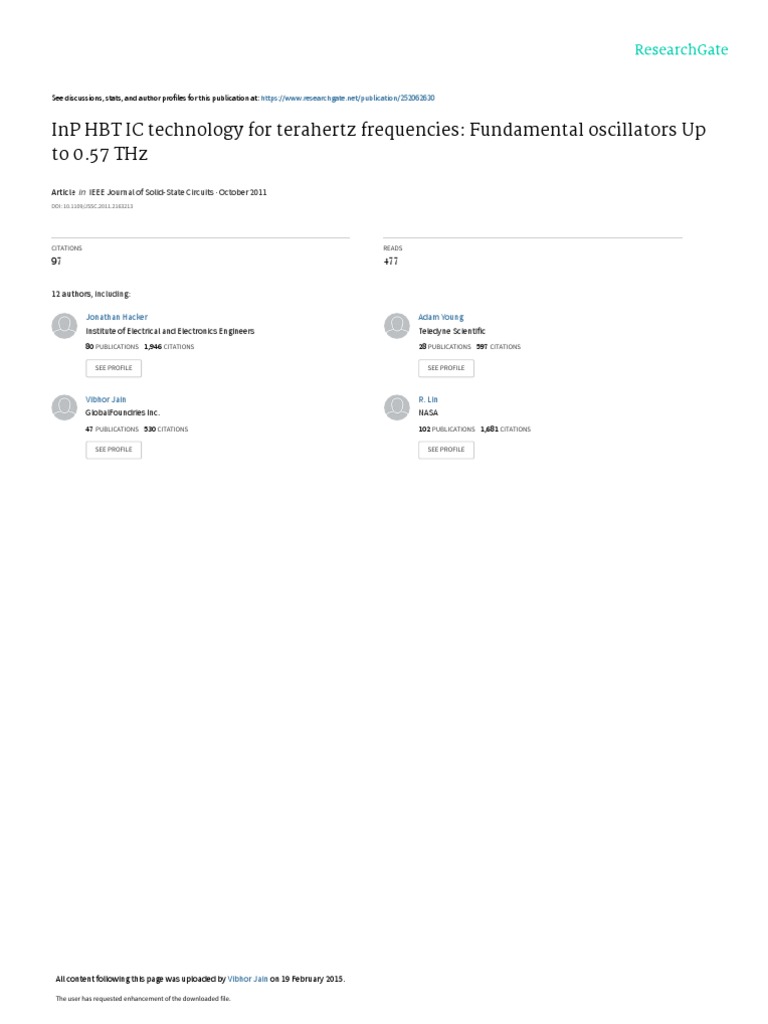Open R. Lin author name link
The width and height of the screenshot is (768, 1024).
click(428, 399)
